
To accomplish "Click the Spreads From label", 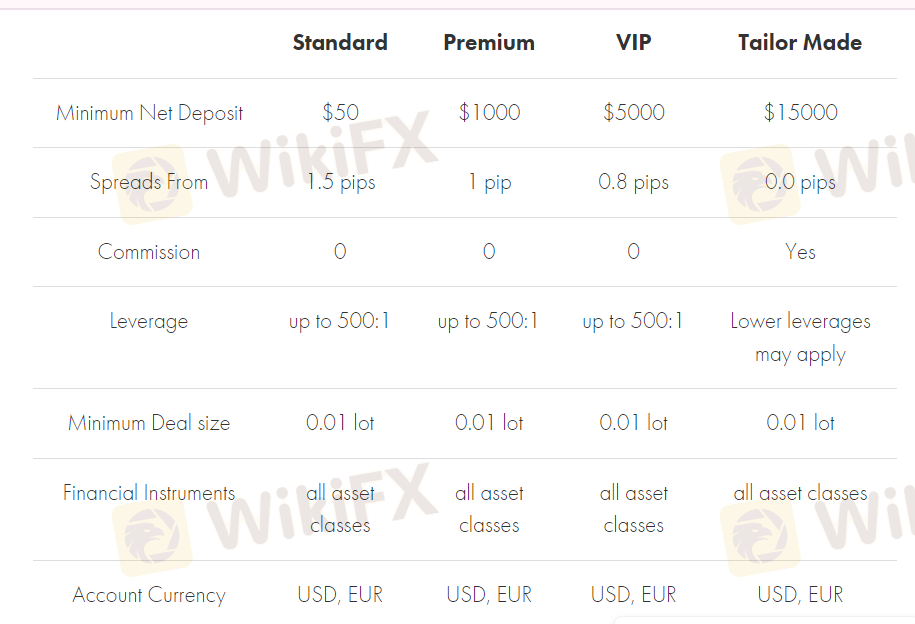I will [149, 182].
